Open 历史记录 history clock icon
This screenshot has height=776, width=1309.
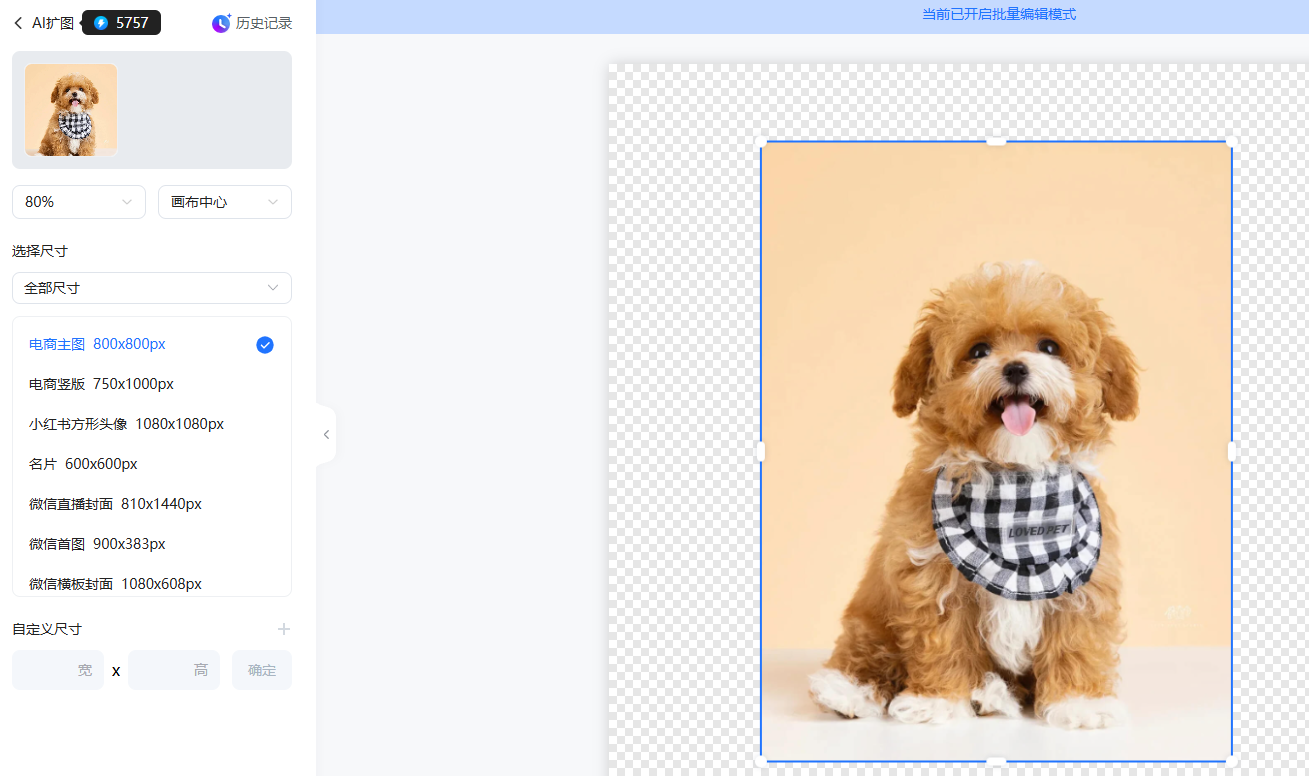click(x=221, y=23)
